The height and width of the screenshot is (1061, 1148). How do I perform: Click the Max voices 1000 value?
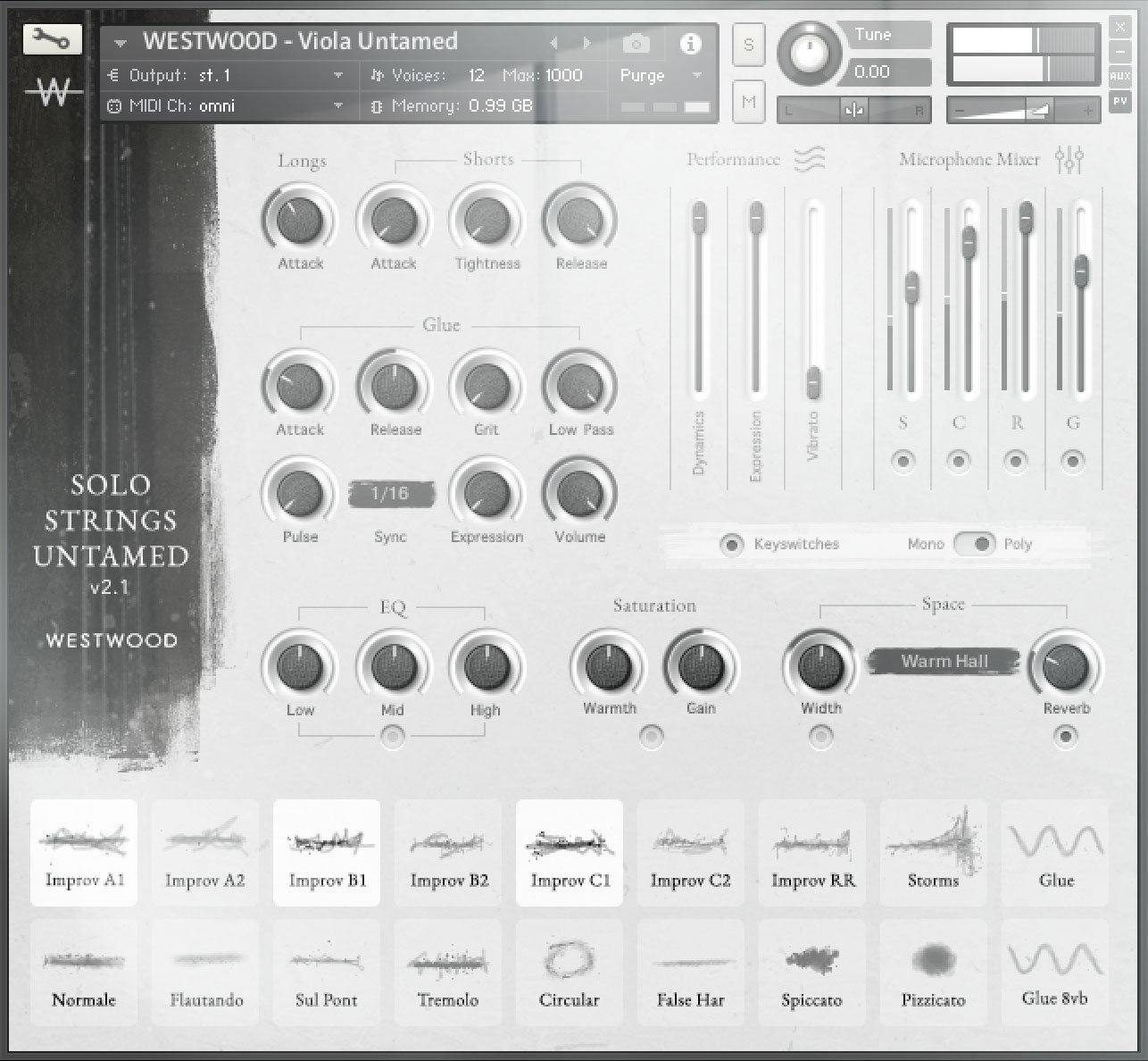click(x=563, y=76)
